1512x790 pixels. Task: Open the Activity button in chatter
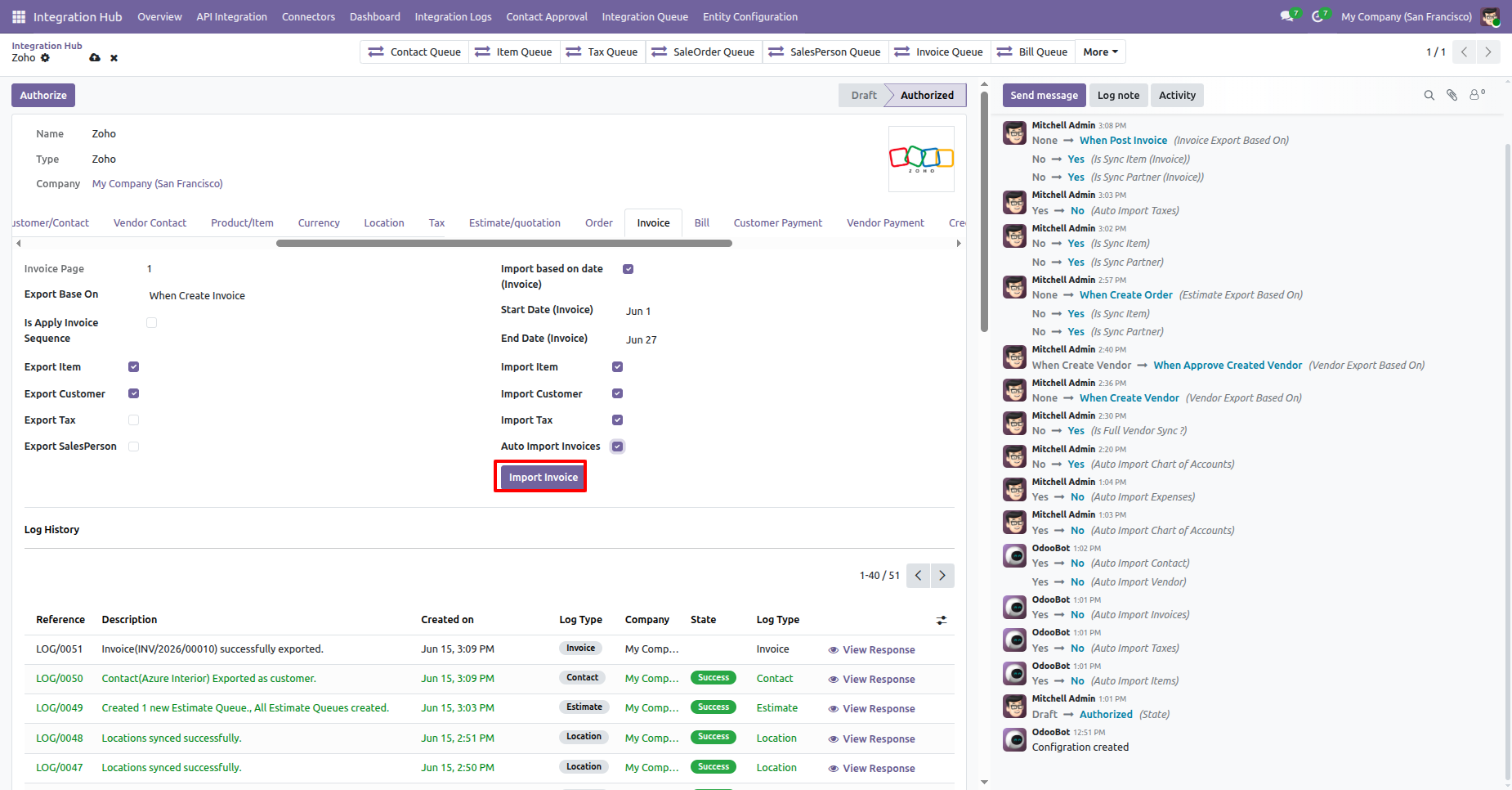1177,96
